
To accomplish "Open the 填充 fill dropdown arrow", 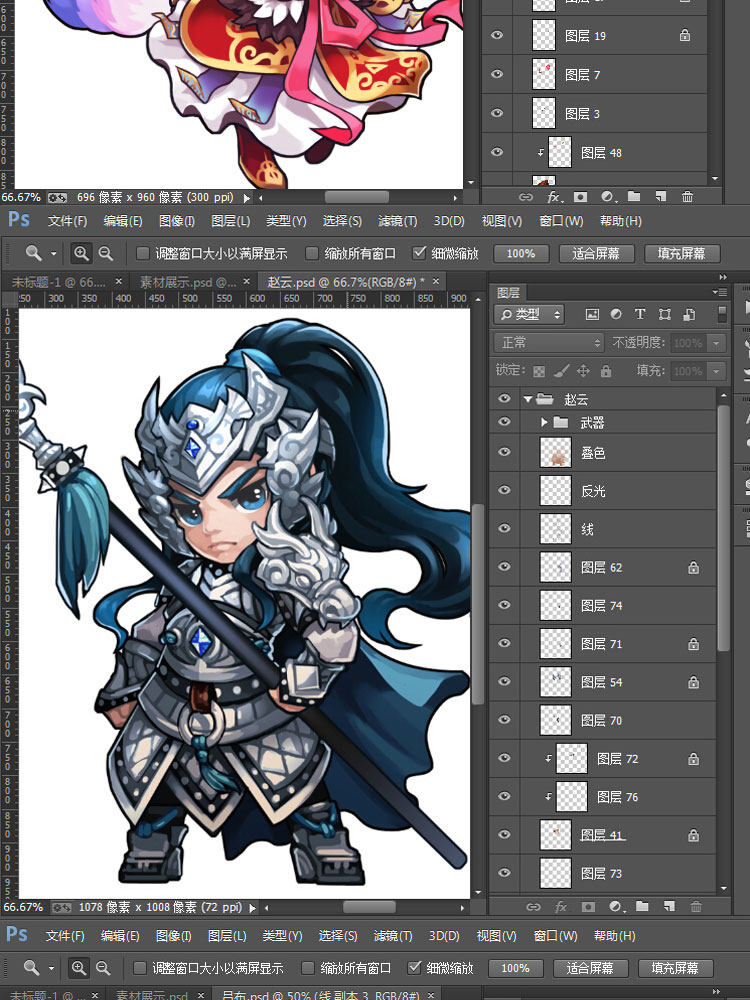I will pos(717,371).
